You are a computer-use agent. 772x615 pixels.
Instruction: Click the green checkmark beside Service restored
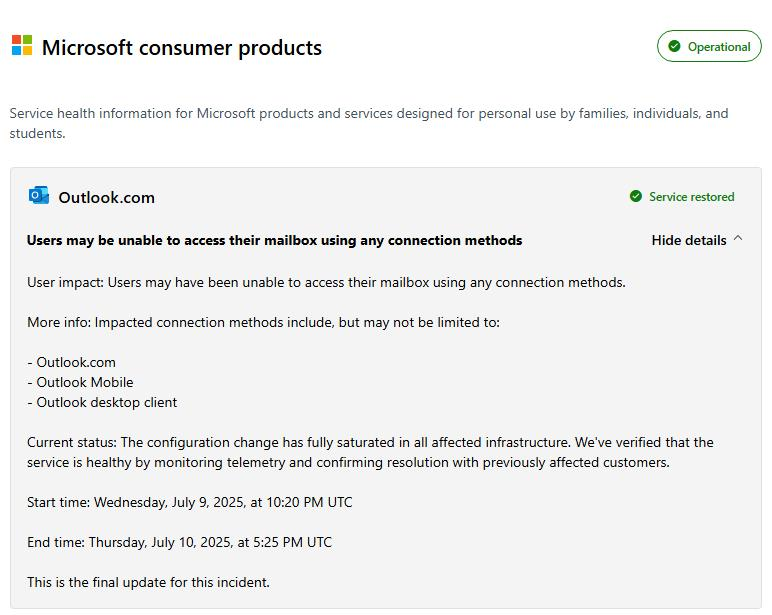coord(636,197)
